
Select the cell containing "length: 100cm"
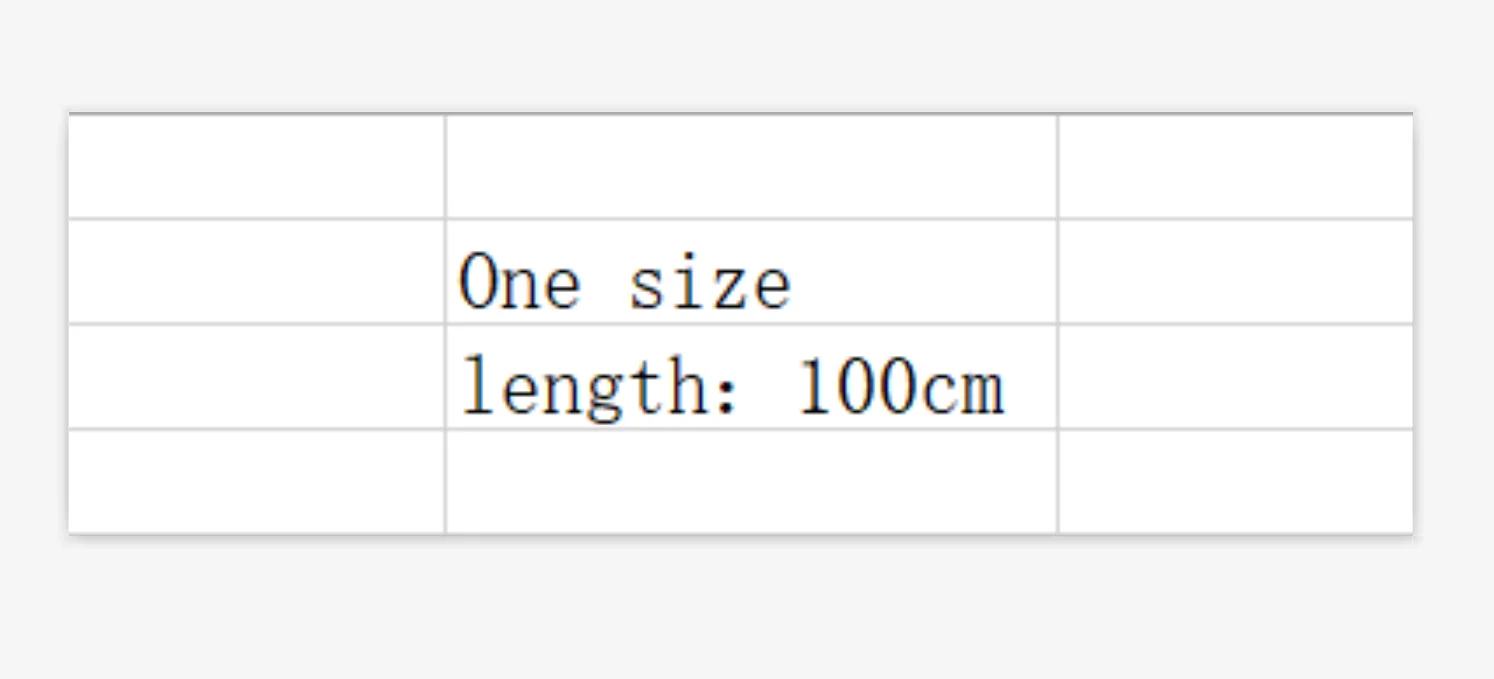click(751, 376)
